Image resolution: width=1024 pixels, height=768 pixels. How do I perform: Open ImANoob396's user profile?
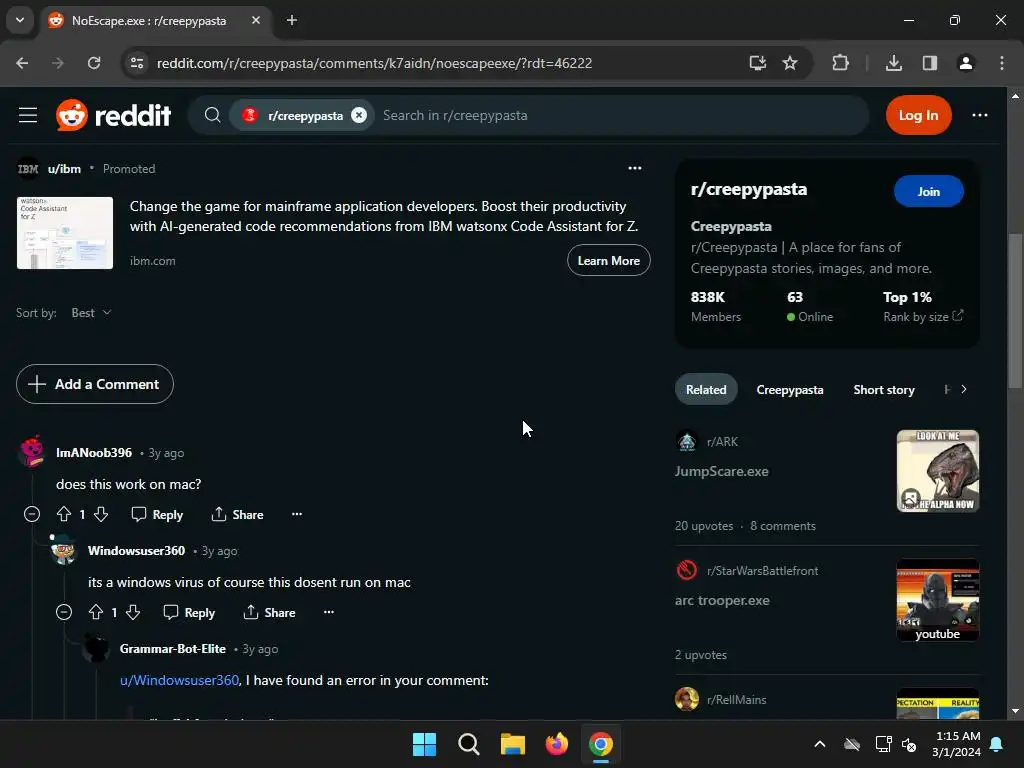click(94, 453)
